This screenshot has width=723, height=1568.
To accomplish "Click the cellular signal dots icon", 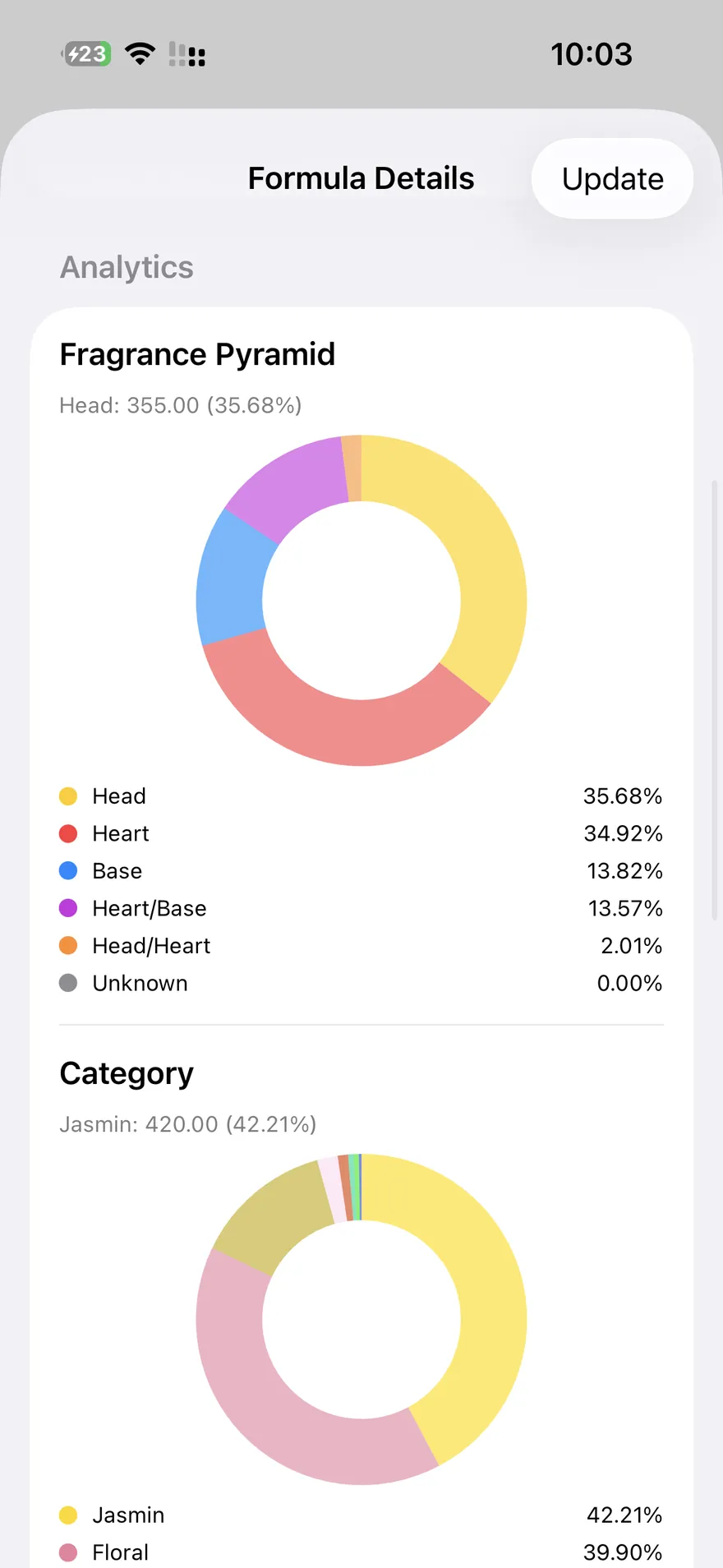I will tap(187, 54).
